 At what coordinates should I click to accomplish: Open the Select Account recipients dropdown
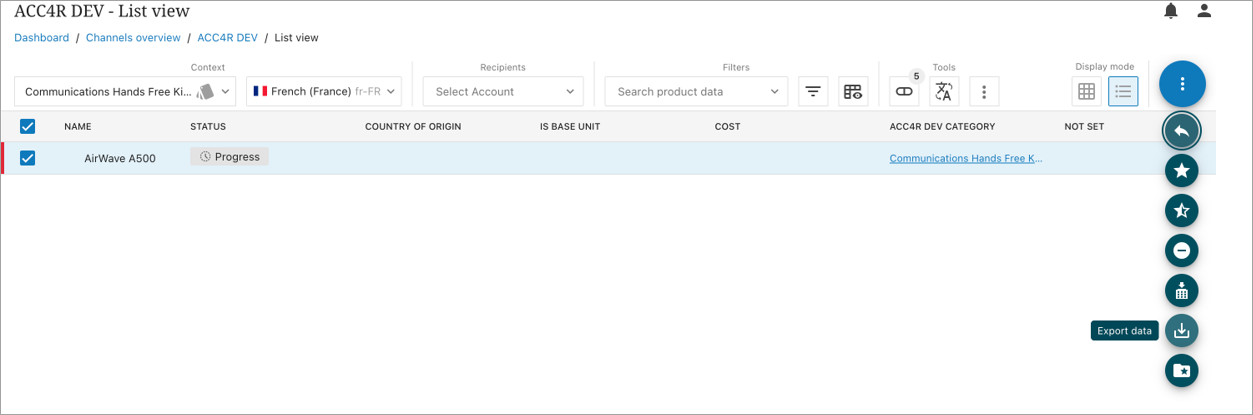click(x=503, y=91)
